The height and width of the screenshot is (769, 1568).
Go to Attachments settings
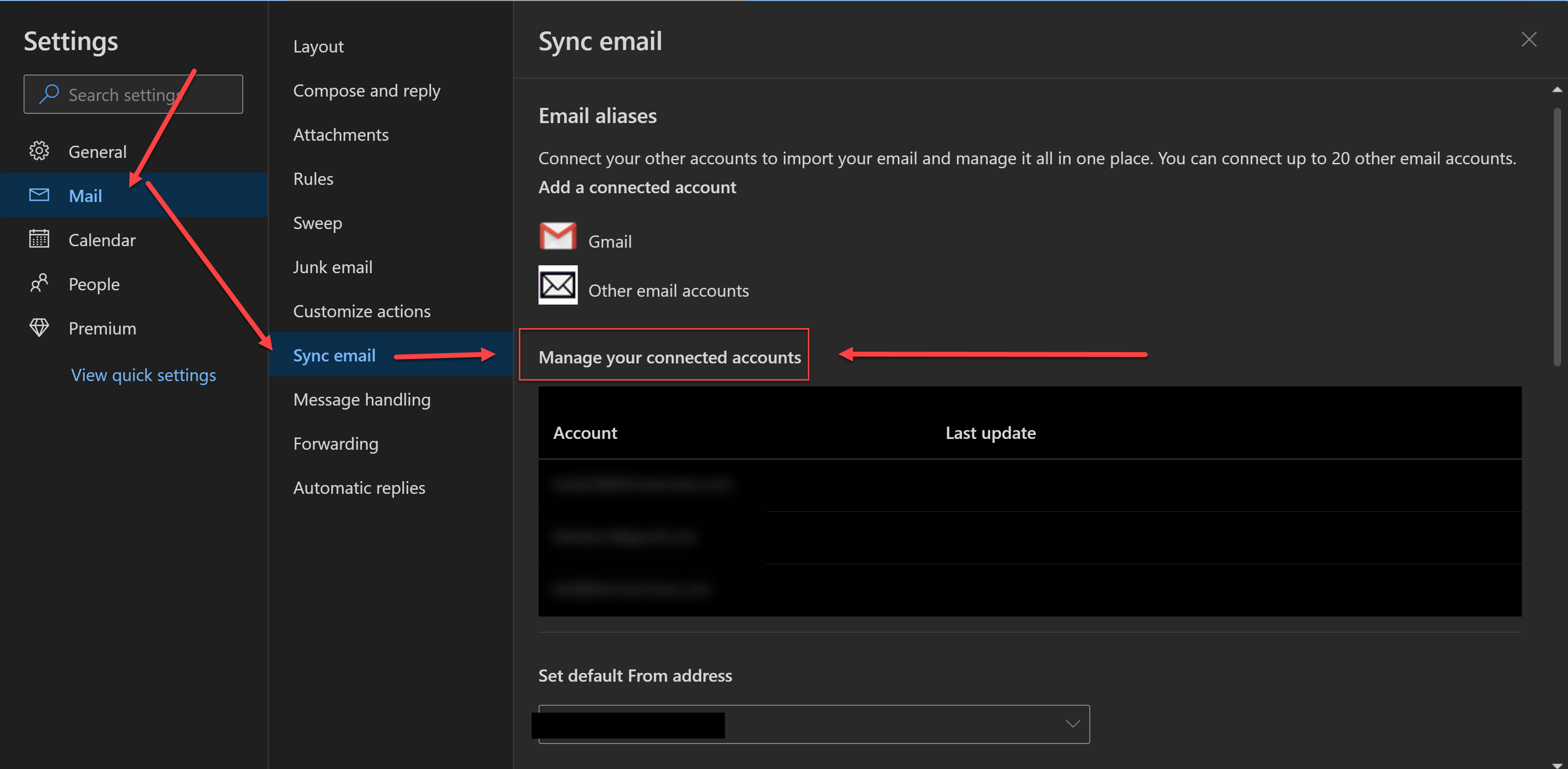tap(341, 134)
